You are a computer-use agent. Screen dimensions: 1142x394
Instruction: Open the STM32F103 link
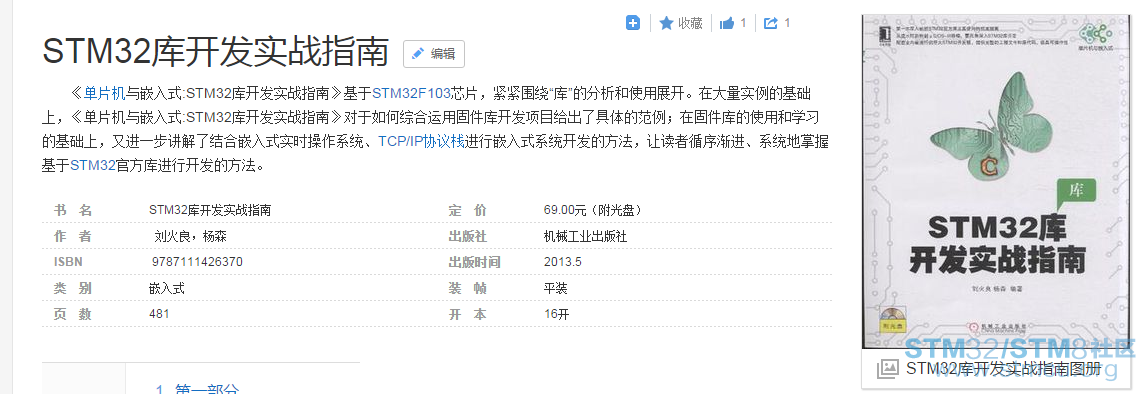pyautogui.click(x=411, y=93)
